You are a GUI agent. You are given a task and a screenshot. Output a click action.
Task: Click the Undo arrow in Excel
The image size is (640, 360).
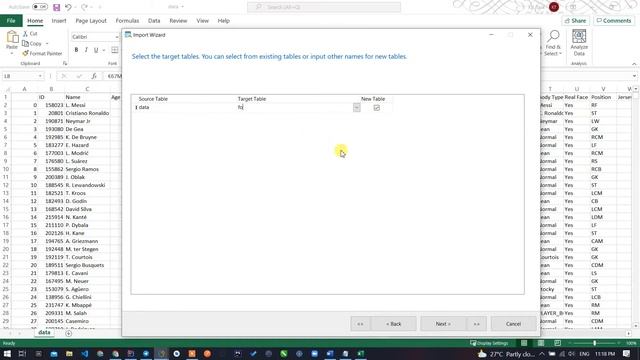(68, 7)
